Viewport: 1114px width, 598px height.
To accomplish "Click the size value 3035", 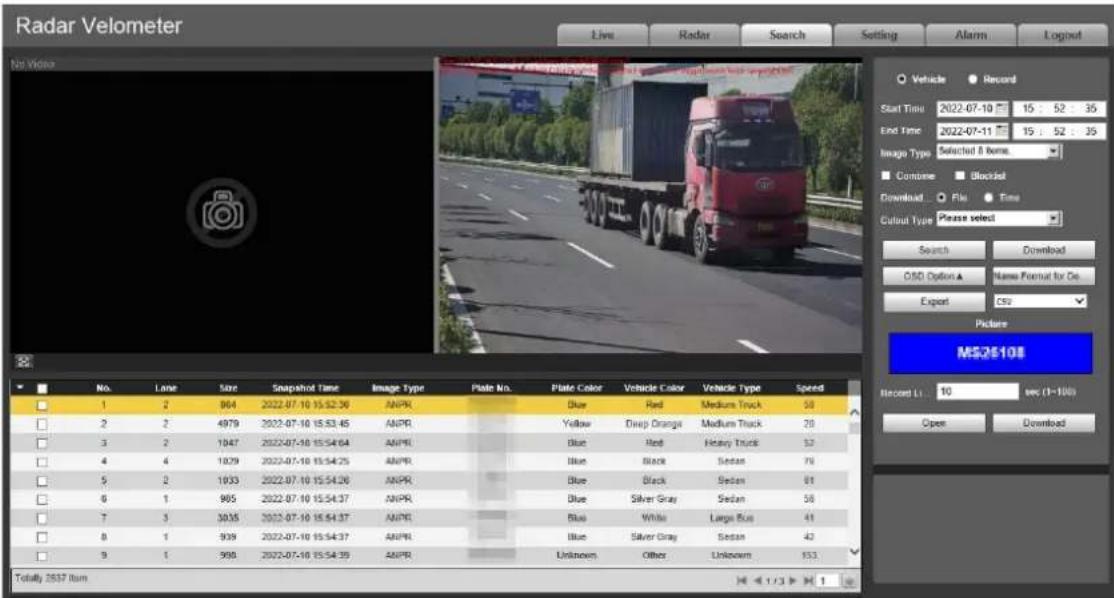I will point(228,518).
